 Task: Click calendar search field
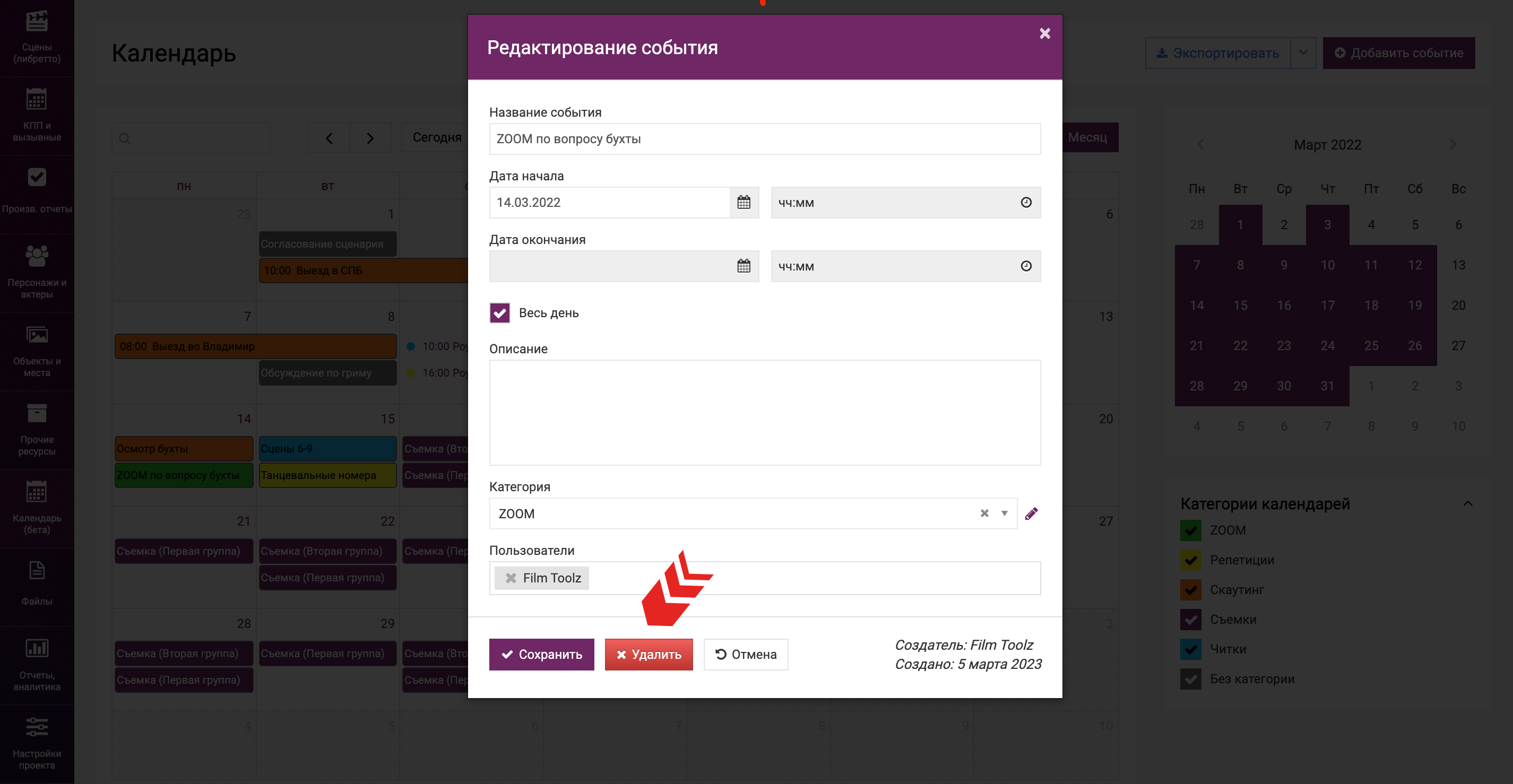point(191,138)
